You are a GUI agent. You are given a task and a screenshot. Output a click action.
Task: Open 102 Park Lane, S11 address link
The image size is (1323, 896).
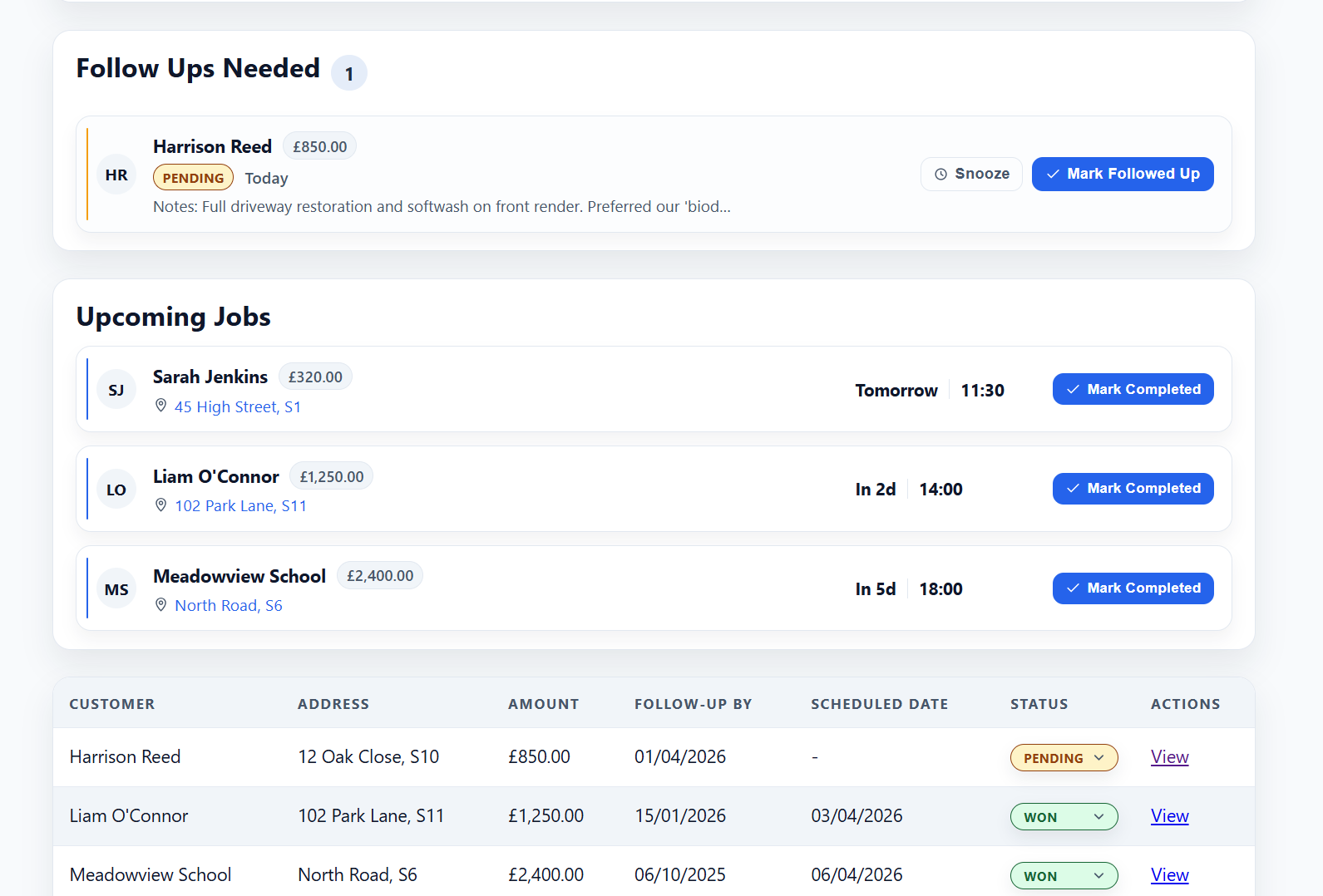point(240,505)
